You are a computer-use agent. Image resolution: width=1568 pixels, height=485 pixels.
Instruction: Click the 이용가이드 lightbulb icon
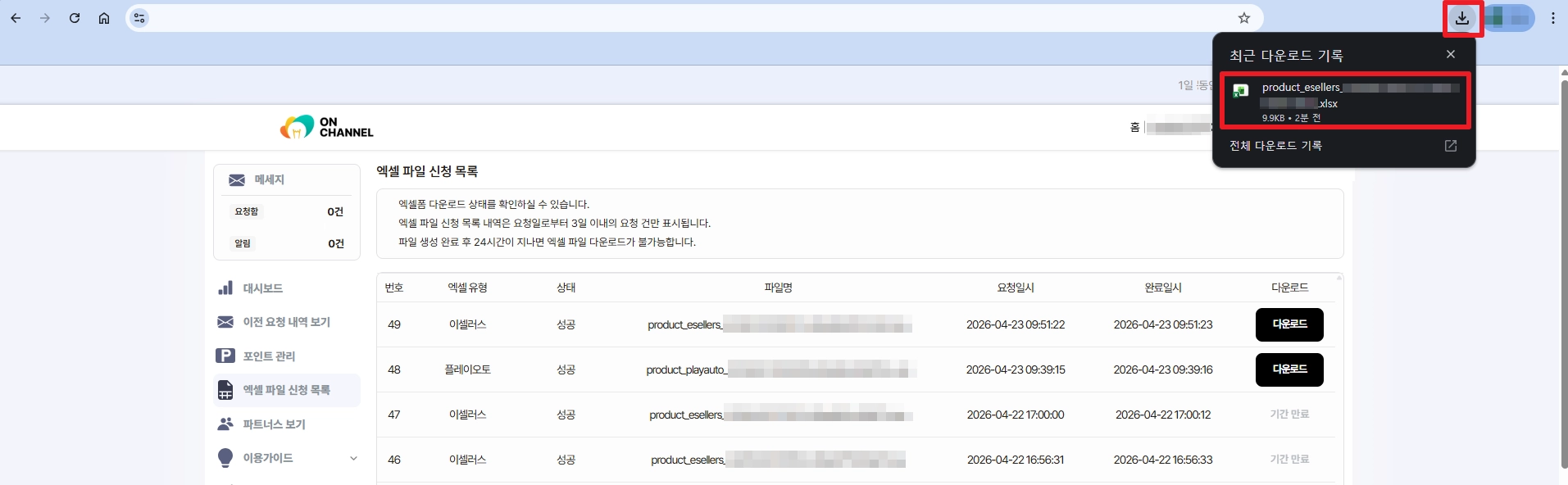coord(225,458)
